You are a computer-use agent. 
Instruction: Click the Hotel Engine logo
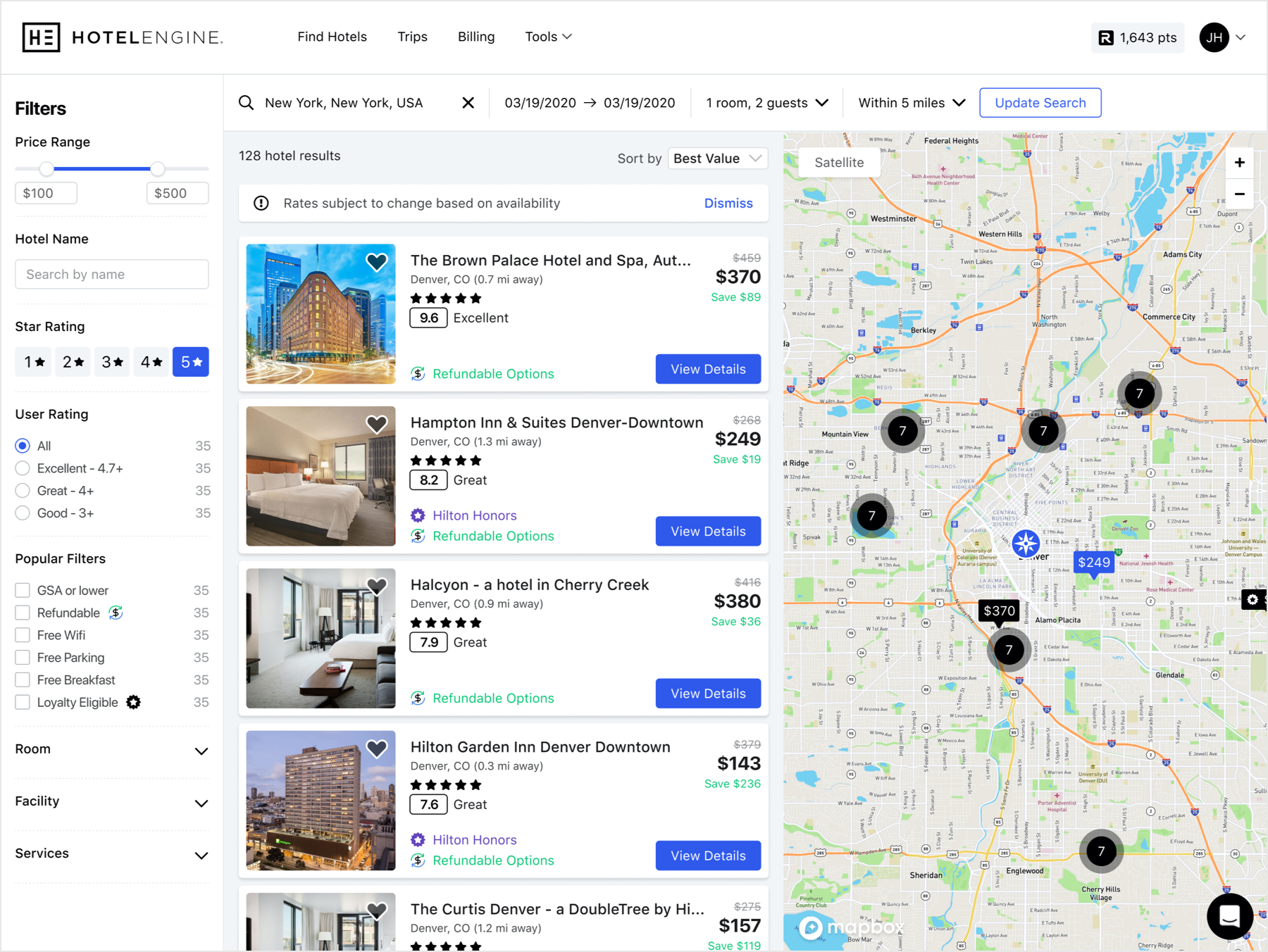tap(123, 37)
